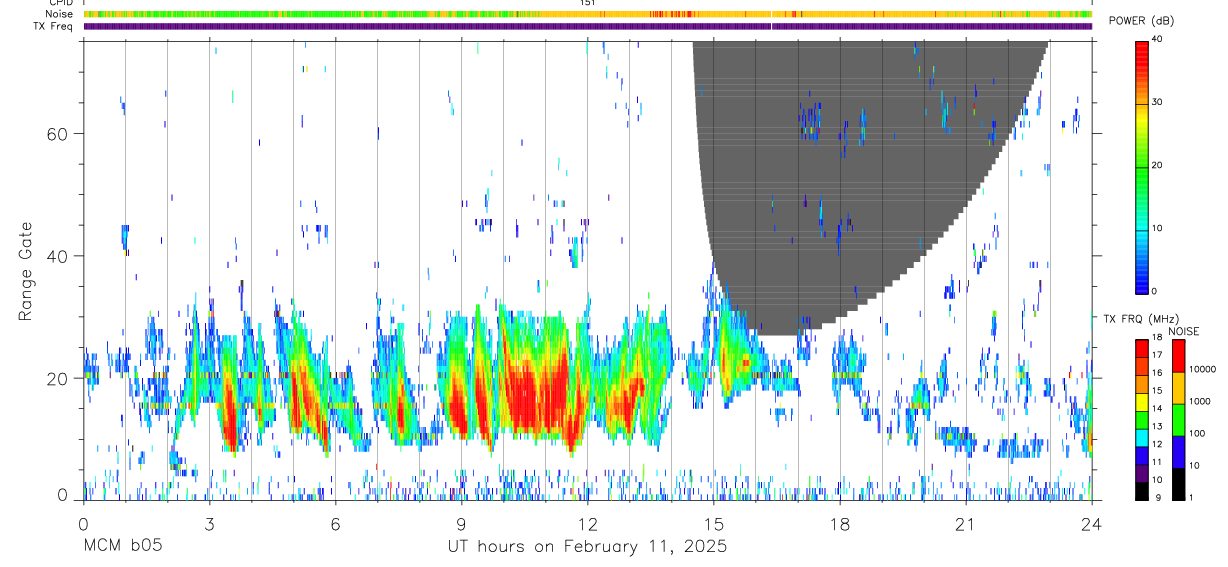
Task: Click the time-axis tick label '21'
Action: 965,525
